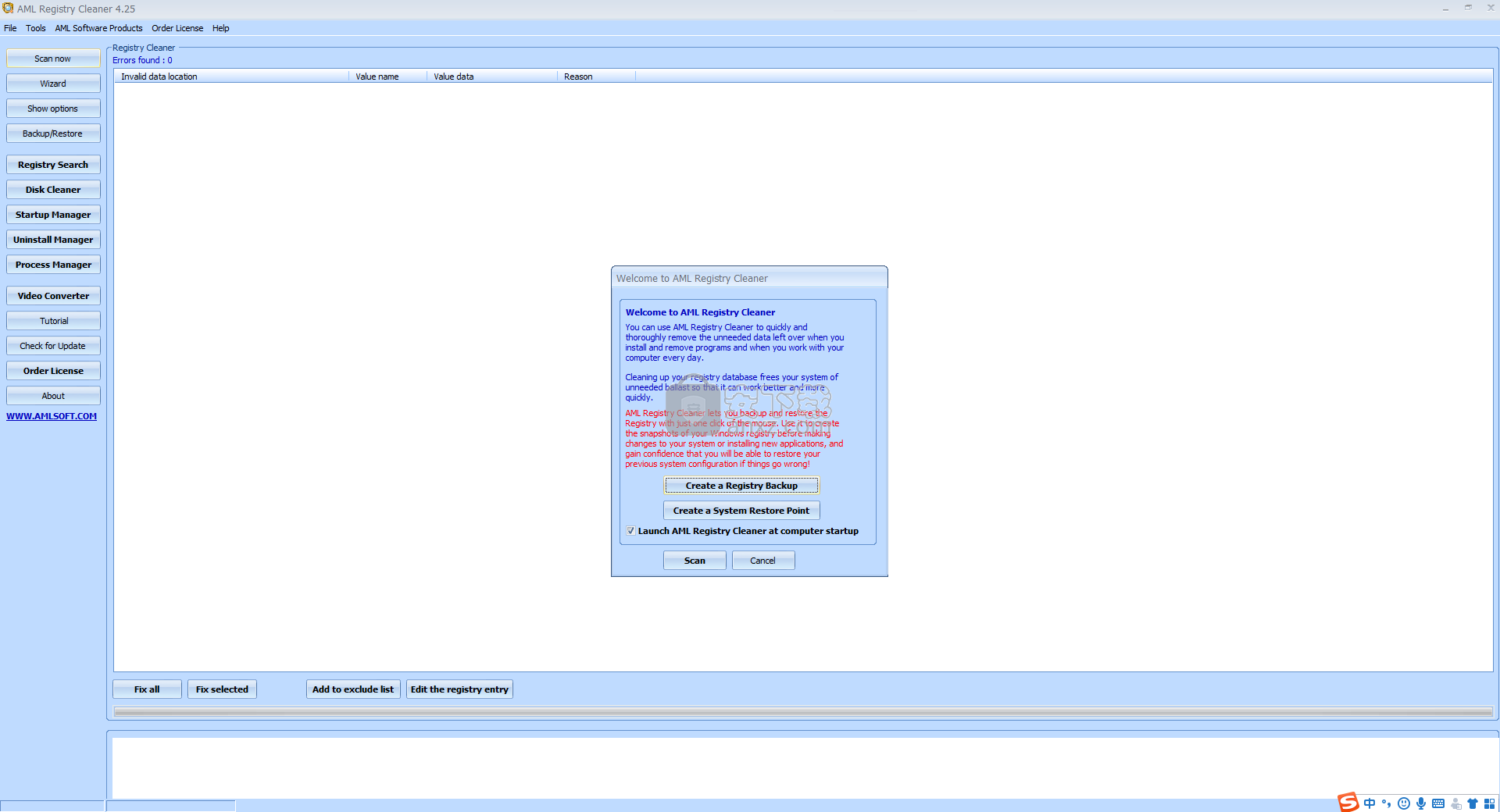Open the Help menu

[220, 28]
